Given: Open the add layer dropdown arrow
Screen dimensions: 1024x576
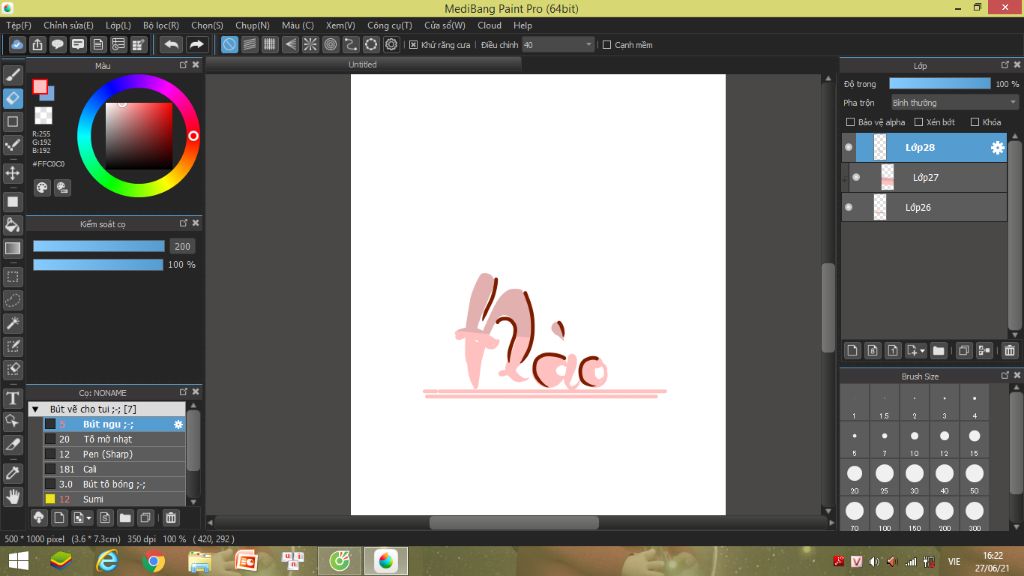Looking at the screenshot, I should [922, 351].
